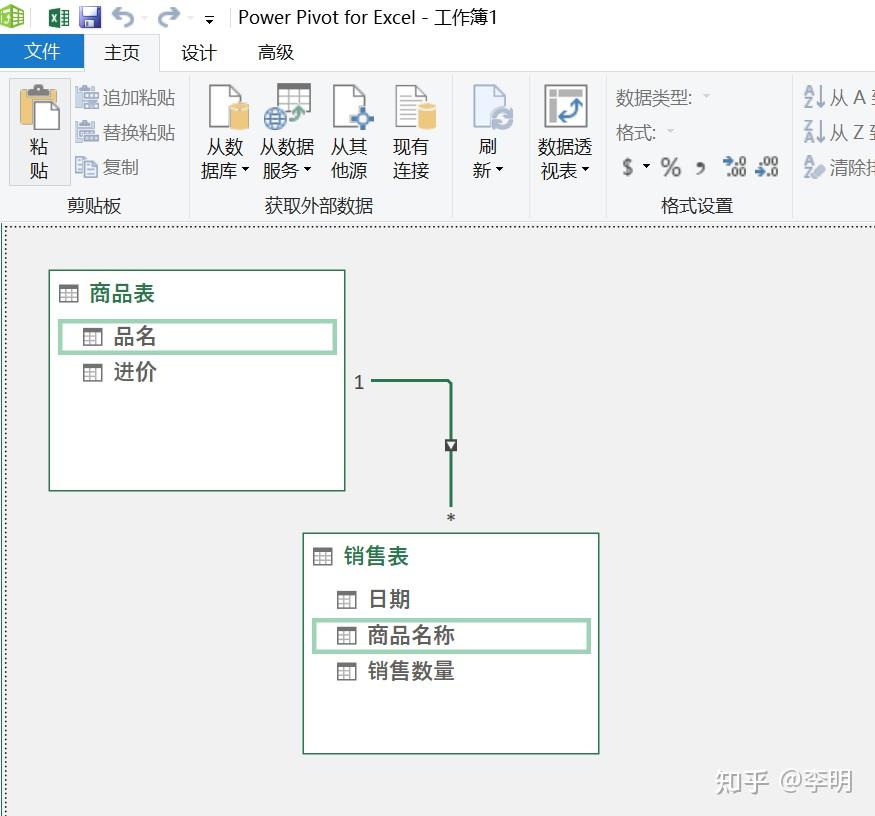Switch to the 设计 ribbon tab
This screenshot has height=816, width=875.
pos(197,52)
